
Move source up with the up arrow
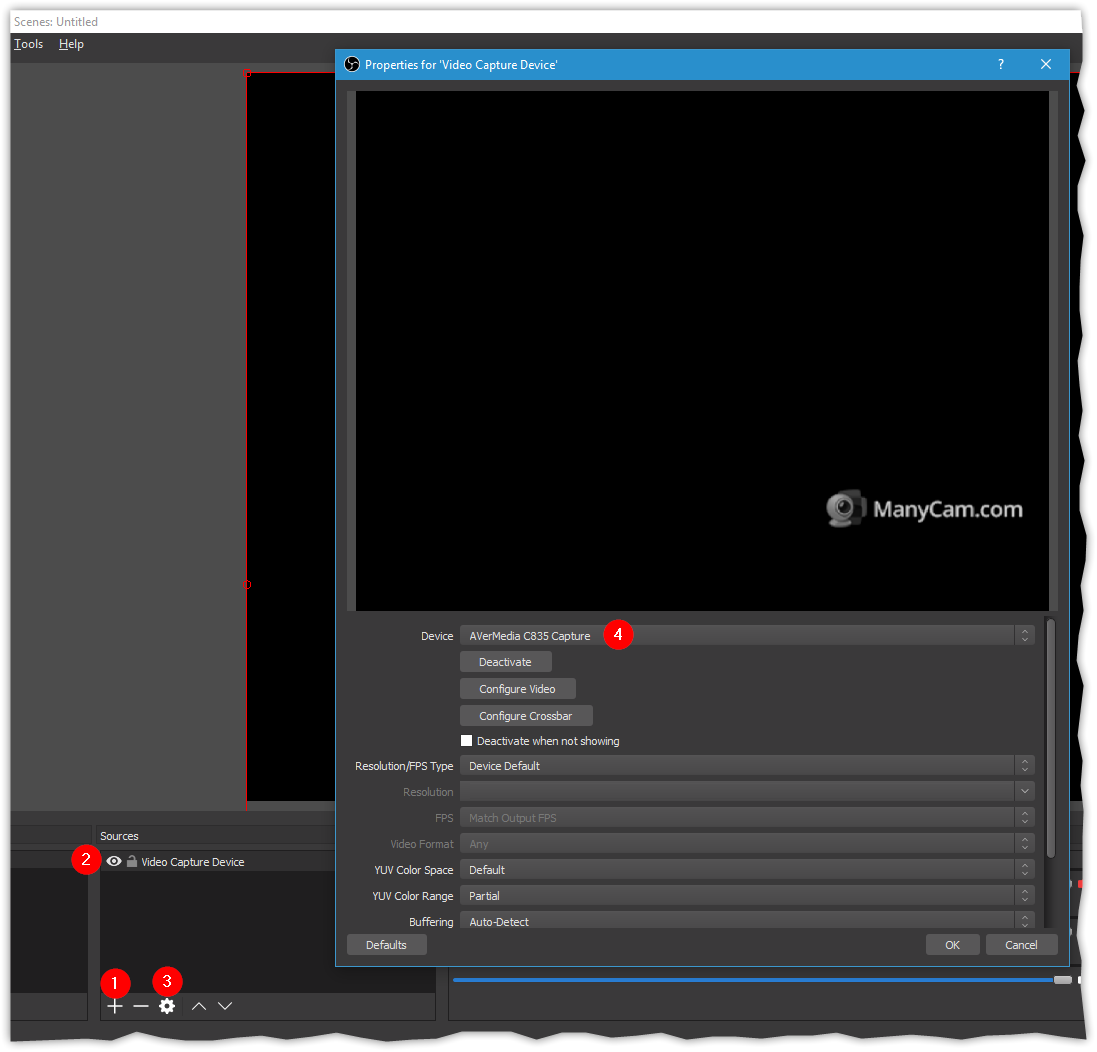pyautogui.click(x=199, y=1006)
